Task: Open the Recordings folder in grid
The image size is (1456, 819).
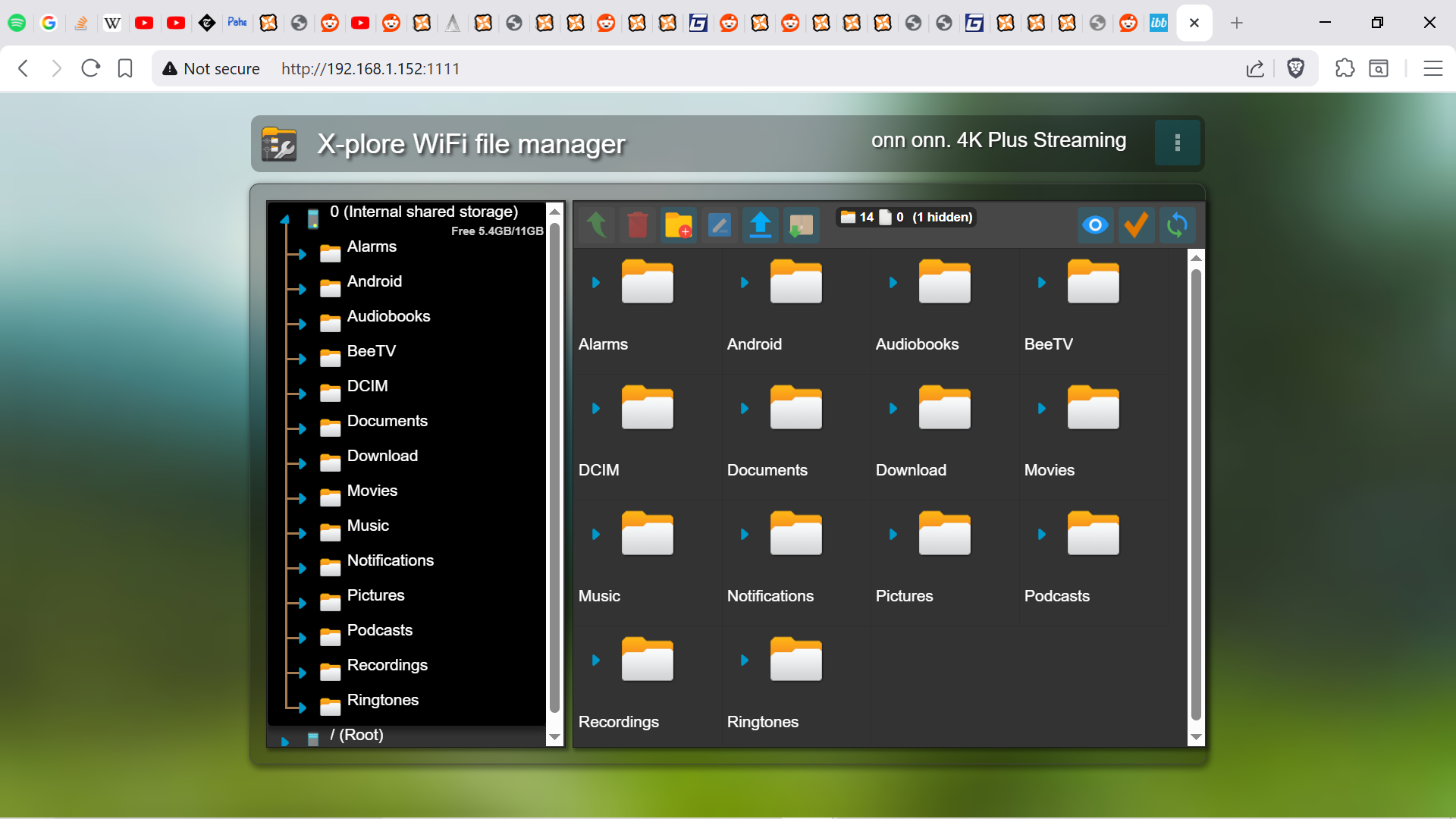Action: pyautogui.click(x=647, y=659)
